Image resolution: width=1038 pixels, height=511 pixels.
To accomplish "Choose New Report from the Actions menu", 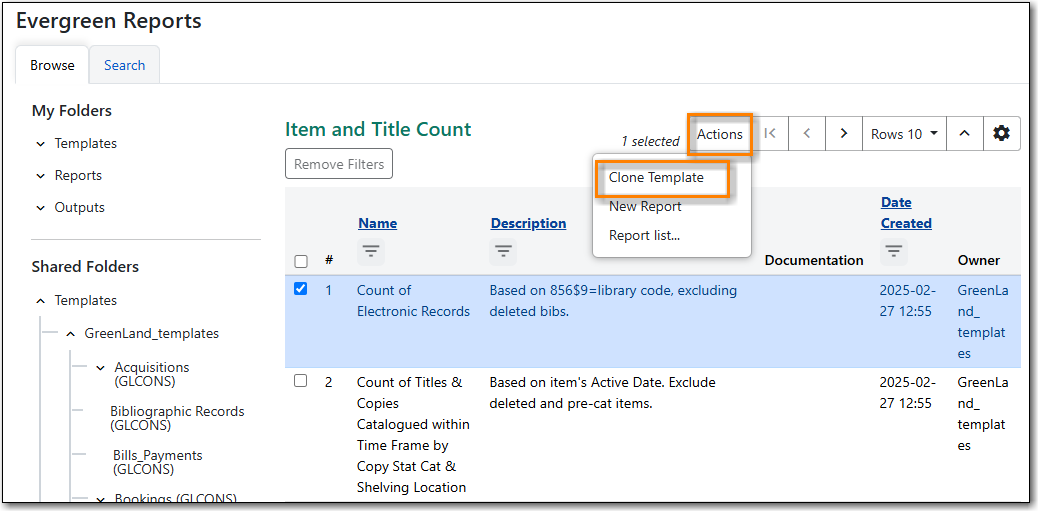I will [x=645, y=207].
